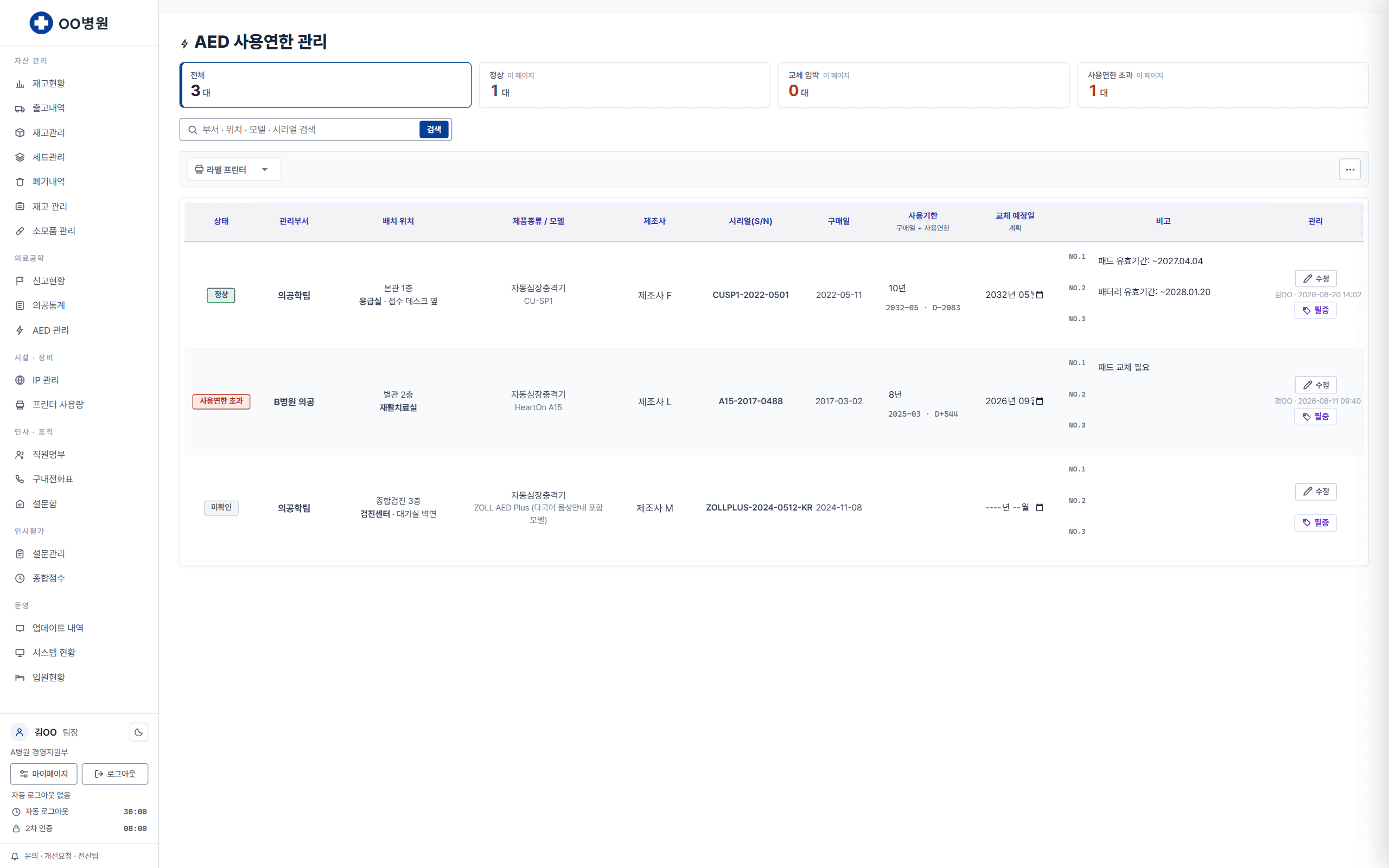This screenshot has width=1389, height=868.
Task: Expand the 라벨 프린터 dropdown
Action: click(234, 169)
